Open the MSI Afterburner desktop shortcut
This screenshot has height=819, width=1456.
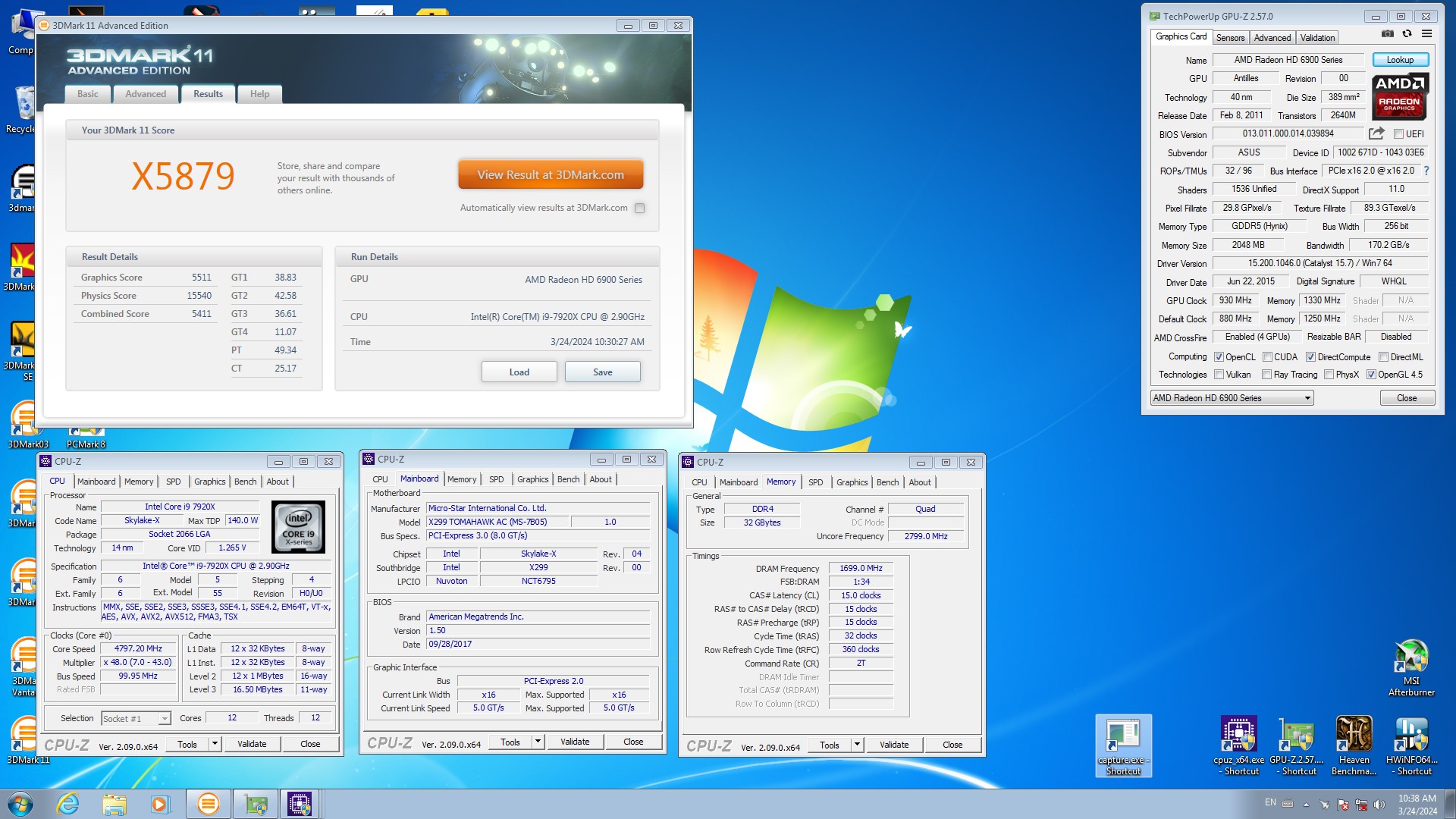pyautogui.click(x=1411, y=667)
